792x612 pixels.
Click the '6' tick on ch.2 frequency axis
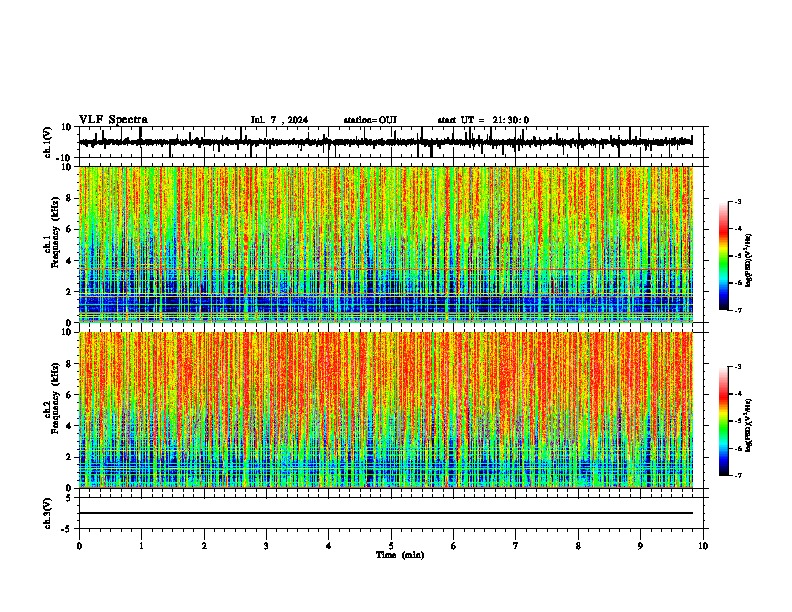point(70,395)
